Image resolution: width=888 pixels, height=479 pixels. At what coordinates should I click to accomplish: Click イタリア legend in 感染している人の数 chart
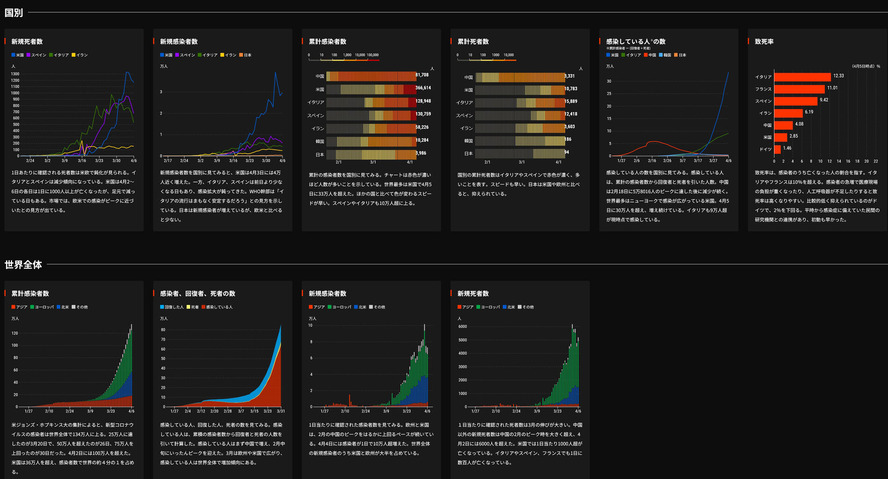[631, 55]
